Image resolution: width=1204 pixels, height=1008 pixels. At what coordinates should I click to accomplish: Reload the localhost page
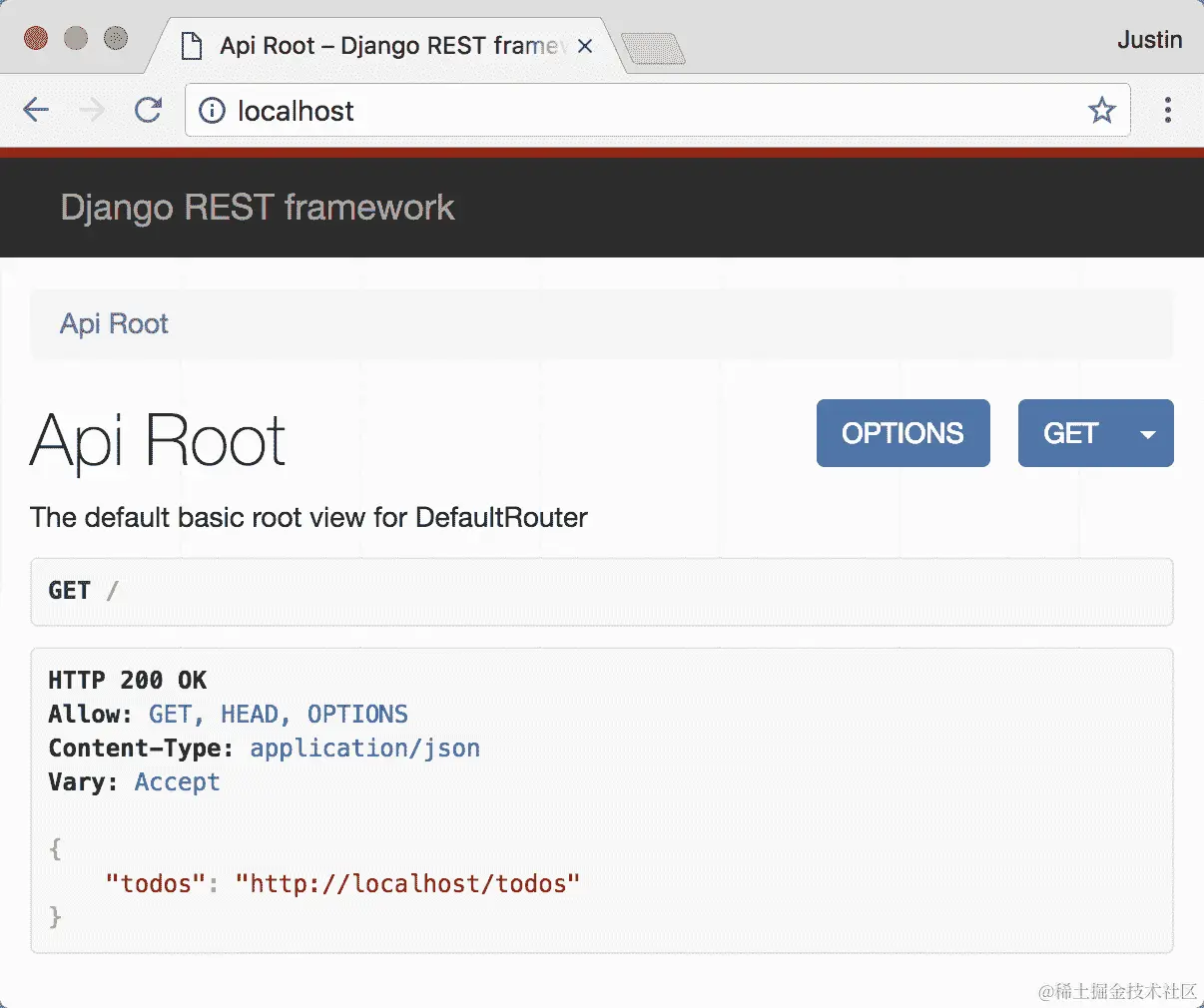[x=148, y=110]
